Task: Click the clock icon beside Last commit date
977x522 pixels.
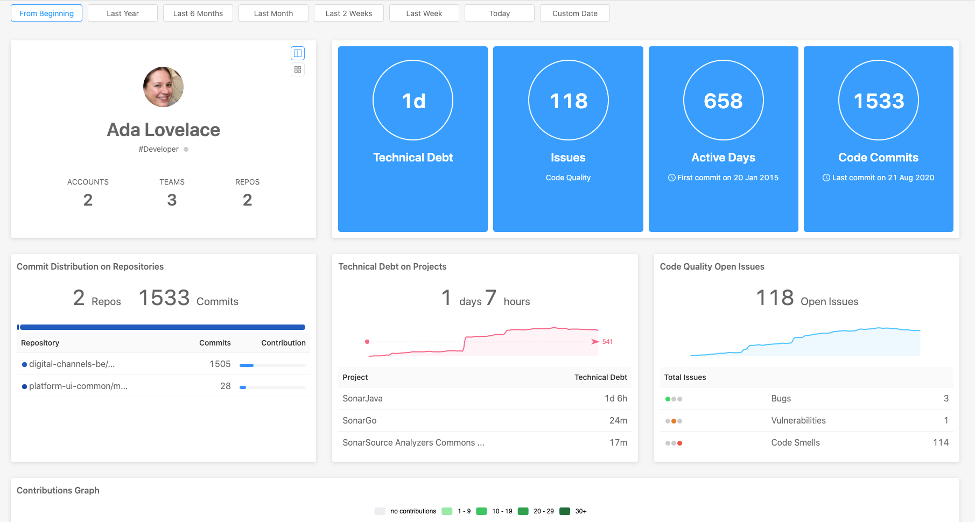Action: point(826,177)
